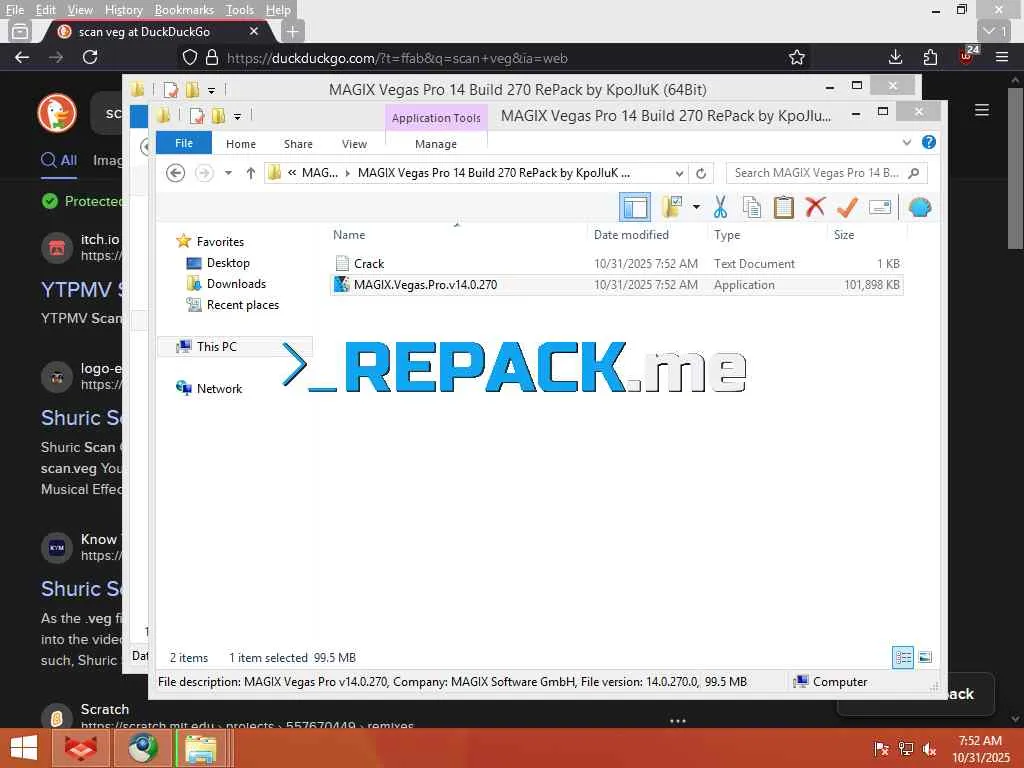Open the Firefox Bookmarks menu
This screenshot has width=1024, height=768.
coord(184,10)
